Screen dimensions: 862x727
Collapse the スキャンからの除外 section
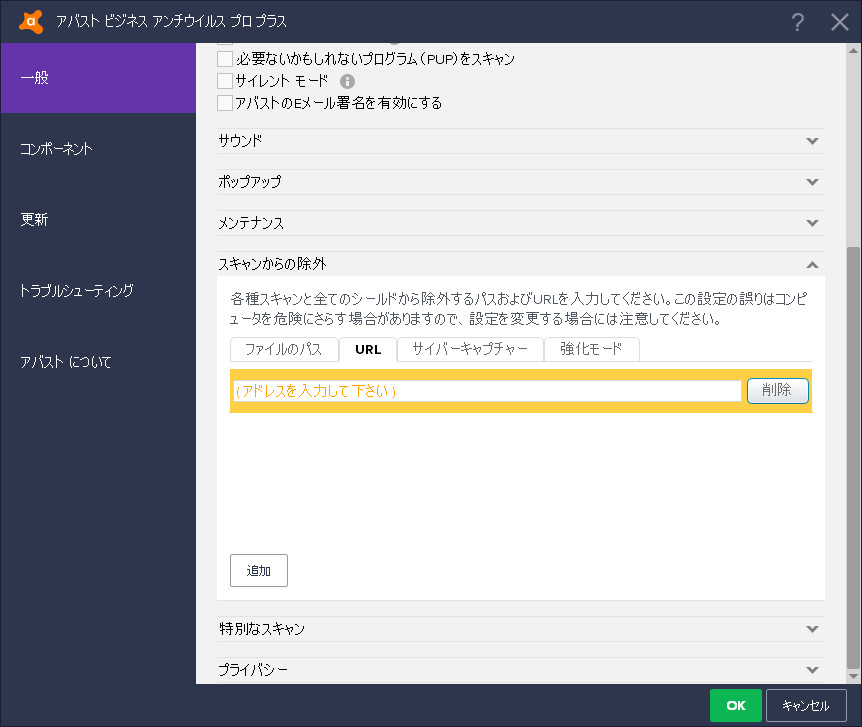[521, 265]
